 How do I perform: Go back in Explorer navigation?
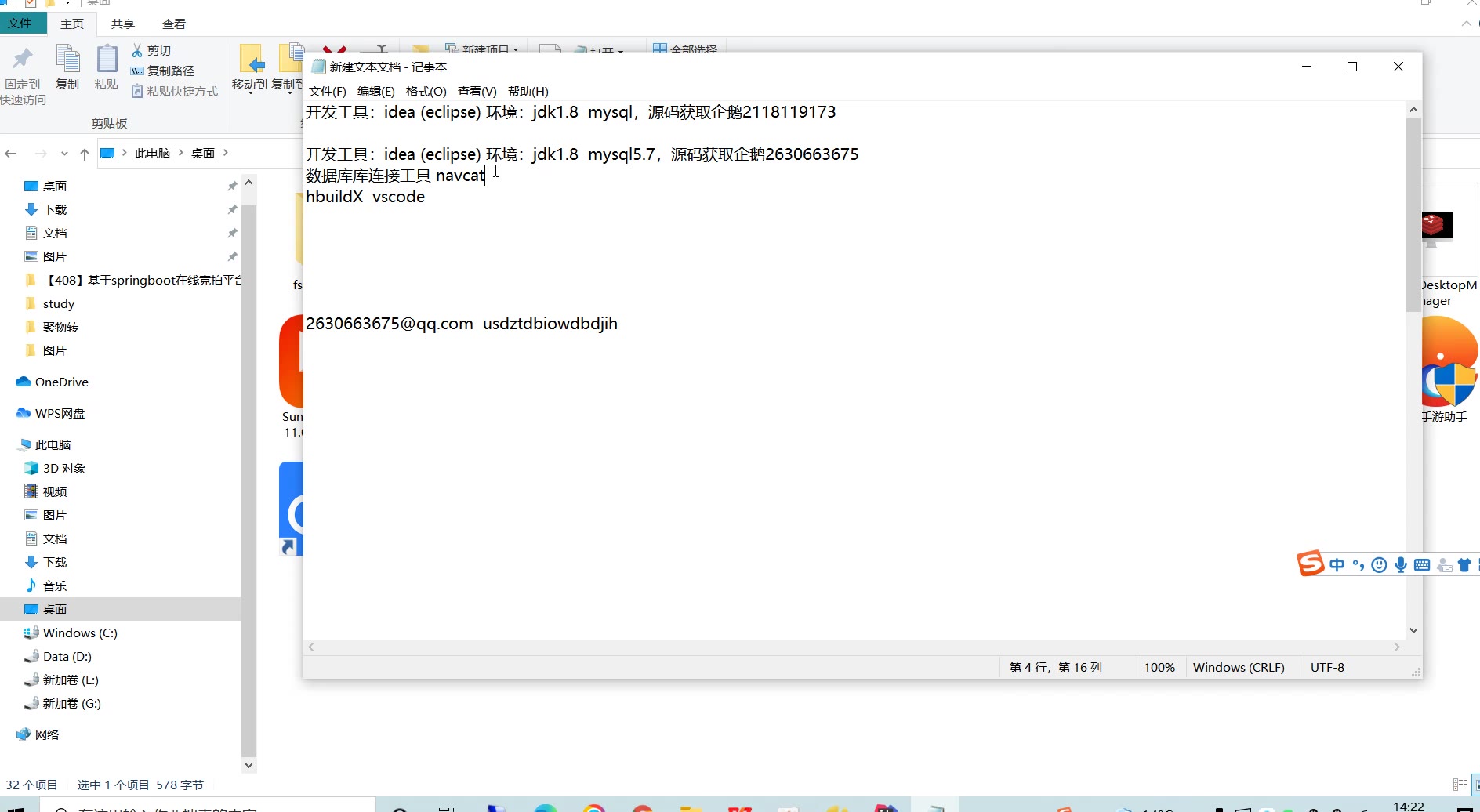[x=11, y=153]
